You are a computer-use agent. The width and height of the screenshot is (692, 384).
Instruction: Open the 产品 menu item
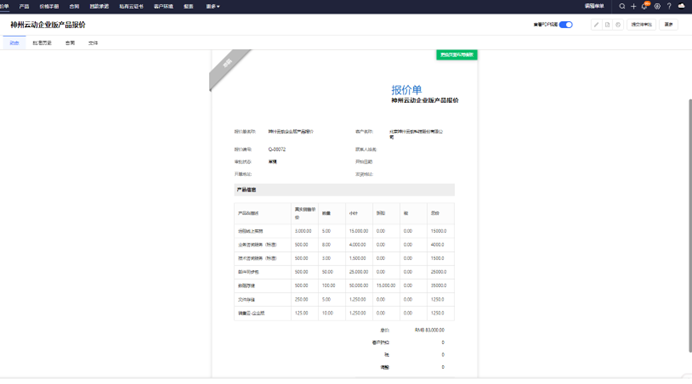[x=24, y=7]
